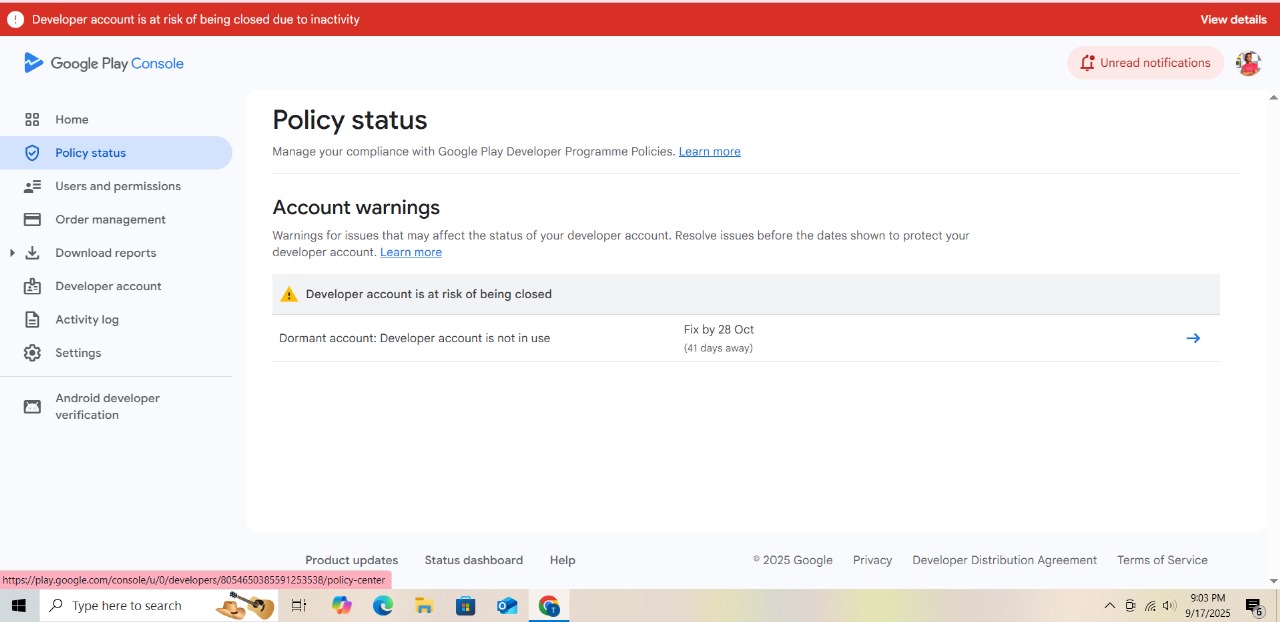1280x622 pixels.
Task: Open the Status dashboard footer link
Action: pyautogui.click(x=473, y=560)
